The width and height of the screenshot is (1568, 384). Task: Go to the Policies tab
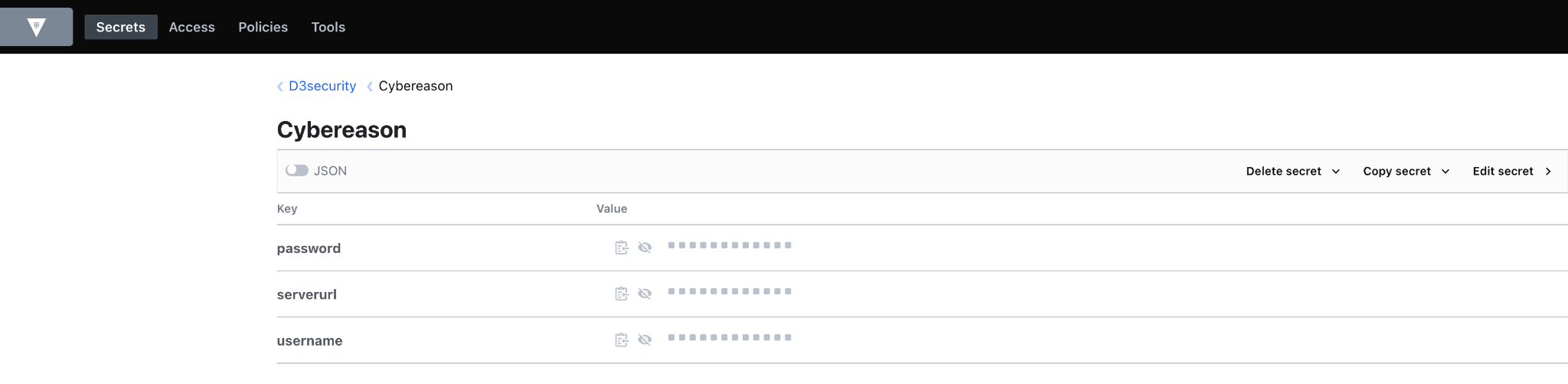[263, 27]
